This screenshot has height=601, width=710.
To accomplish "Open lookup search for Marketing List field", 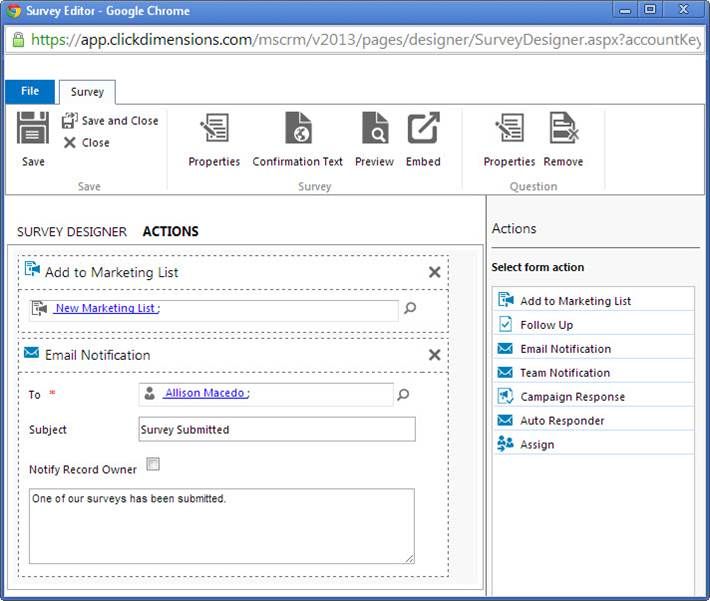I will tap(410, 309).
